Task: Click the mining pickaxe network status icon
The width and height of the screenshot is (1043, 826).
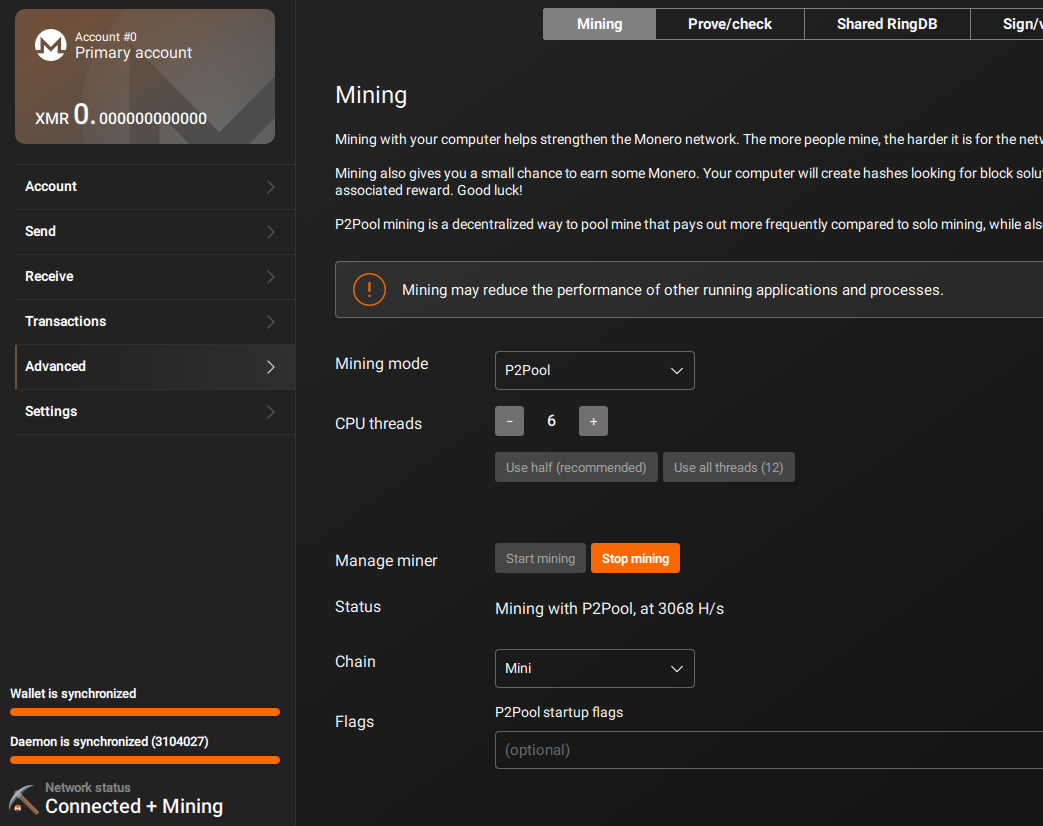Action: click(24, 799)
